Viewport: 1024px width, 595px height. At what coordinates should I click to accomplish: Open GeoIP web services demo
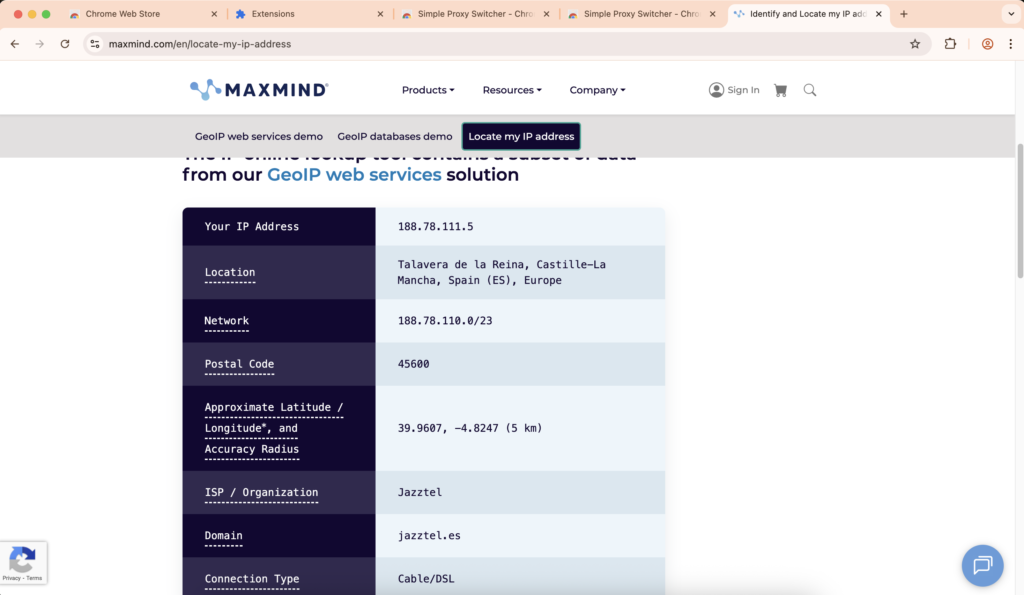pos(259,136)
